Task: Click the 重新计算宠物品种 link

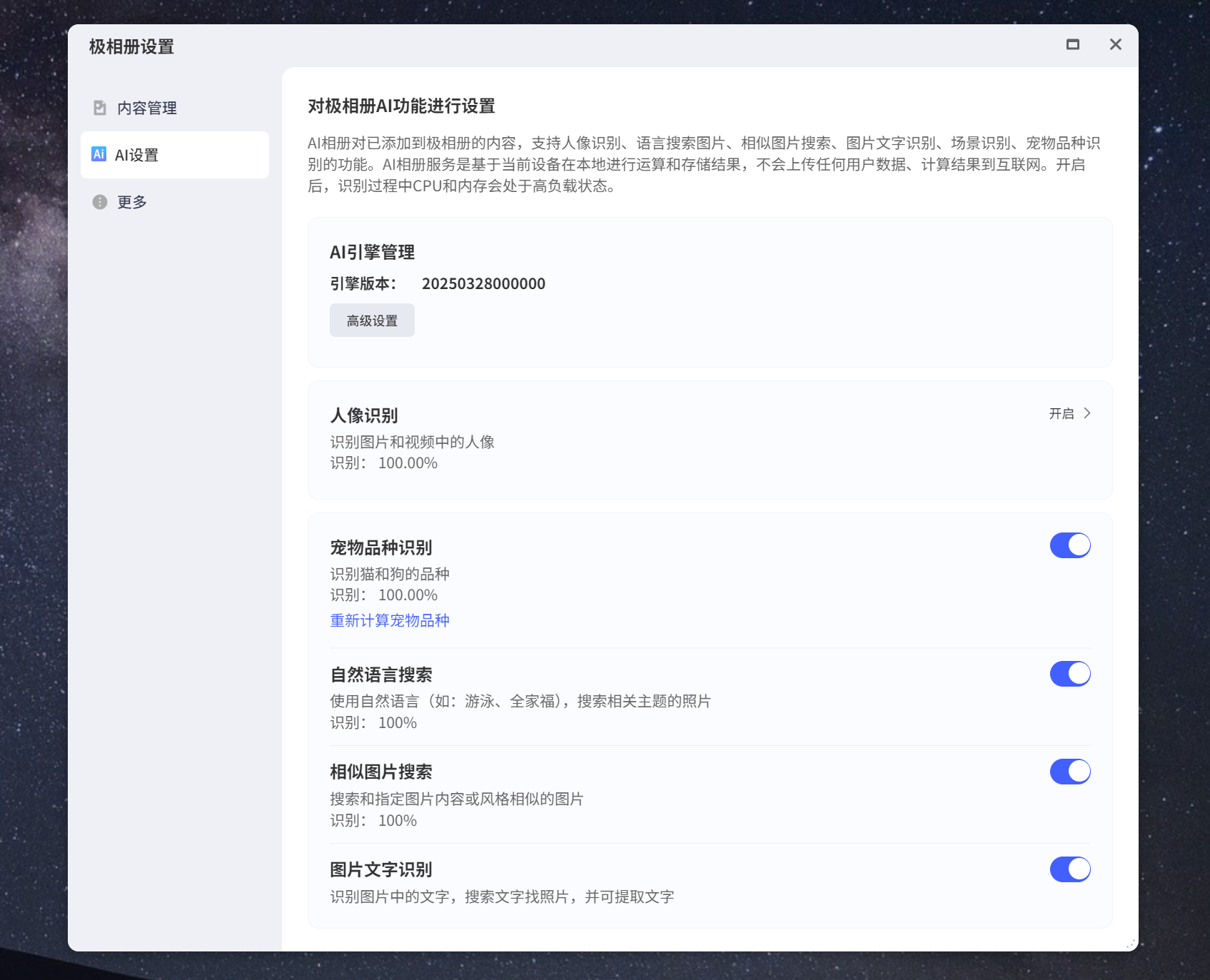Action: (x=390, y=620)
